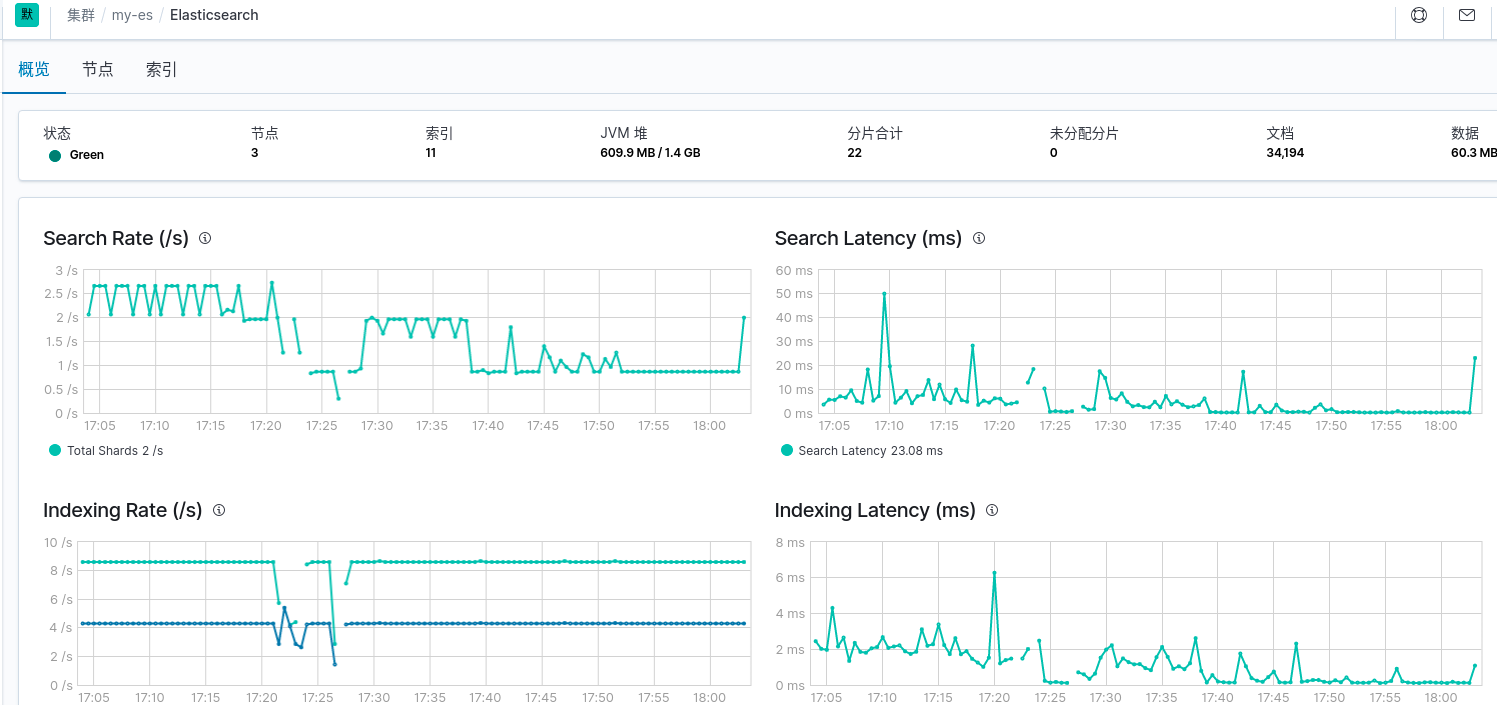Click last data point in Search Latency chart
Image resolution: width=1497 pixels, height=705 pixels.
click(x=1475, y=358)
